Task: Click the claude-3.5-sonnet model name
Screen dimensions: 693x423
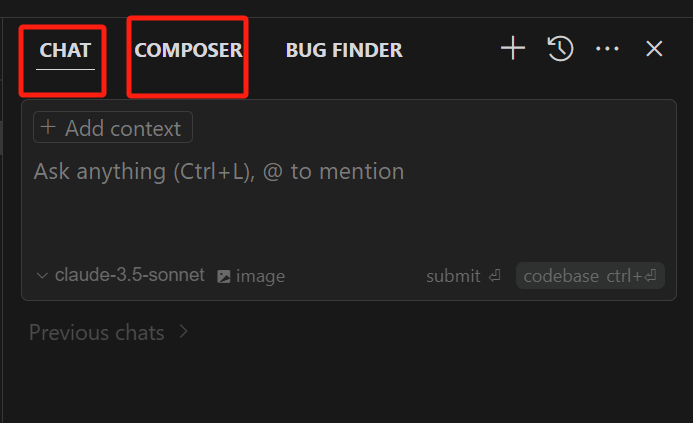Action: click(129, 275)
